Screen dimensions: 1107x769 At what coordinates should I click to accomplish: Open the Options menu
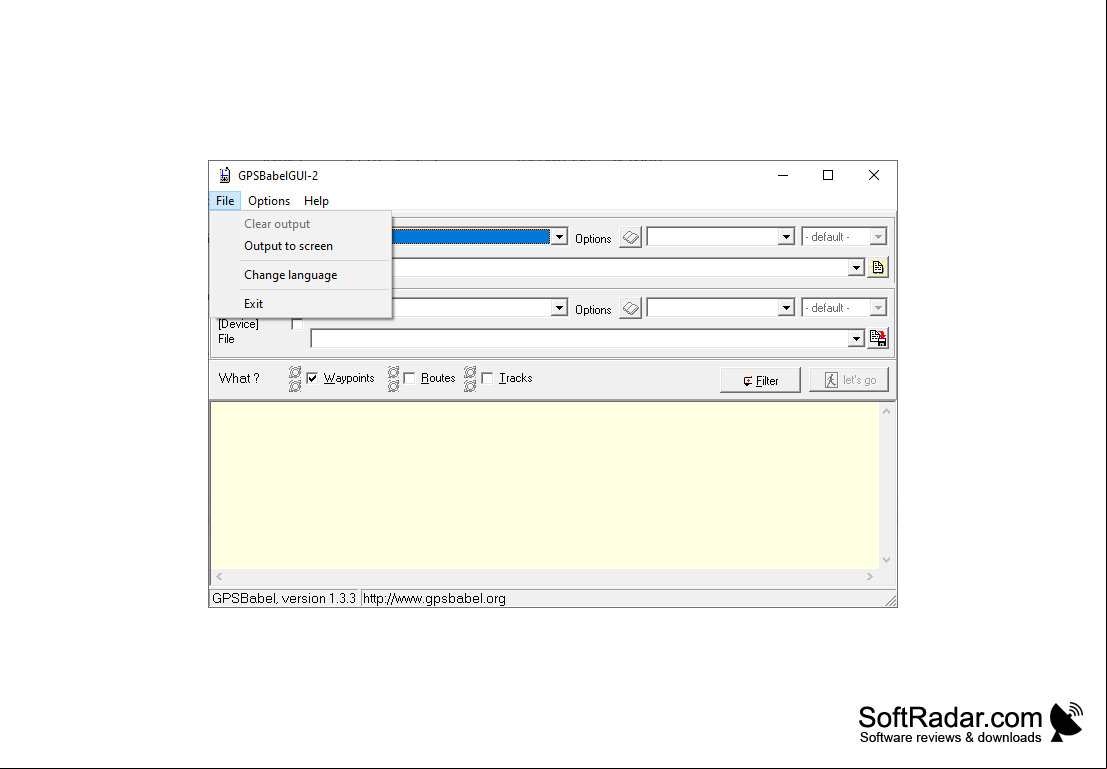tap(268, 201)
